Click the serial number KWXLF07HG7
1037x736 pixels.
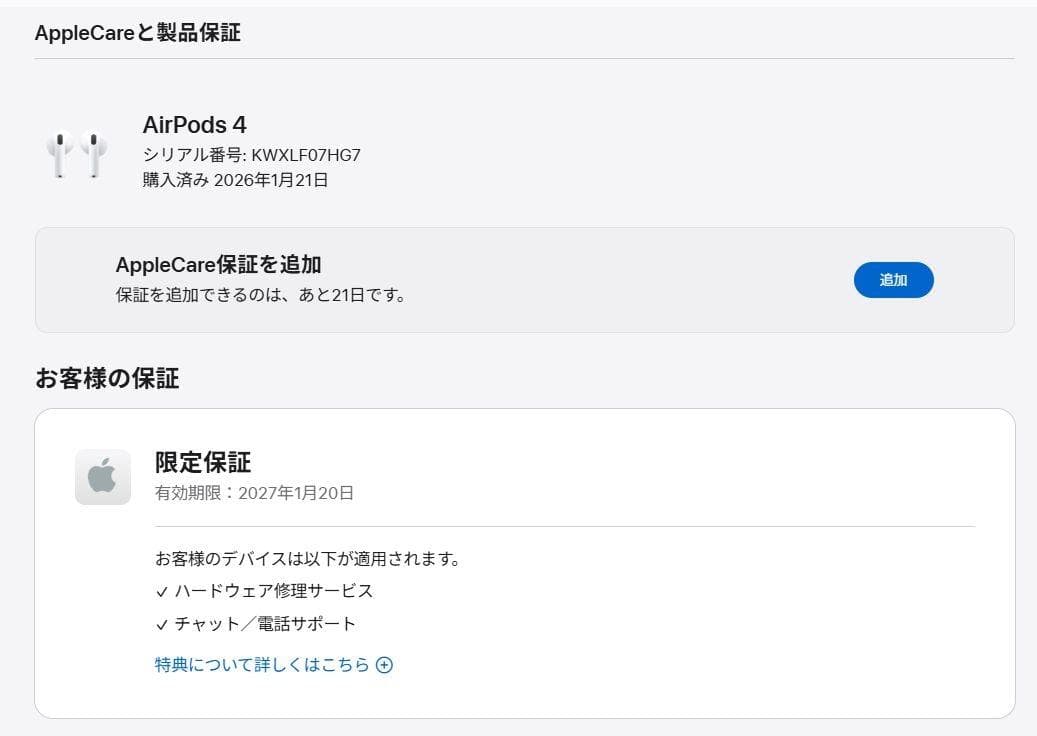click(306, 155)
